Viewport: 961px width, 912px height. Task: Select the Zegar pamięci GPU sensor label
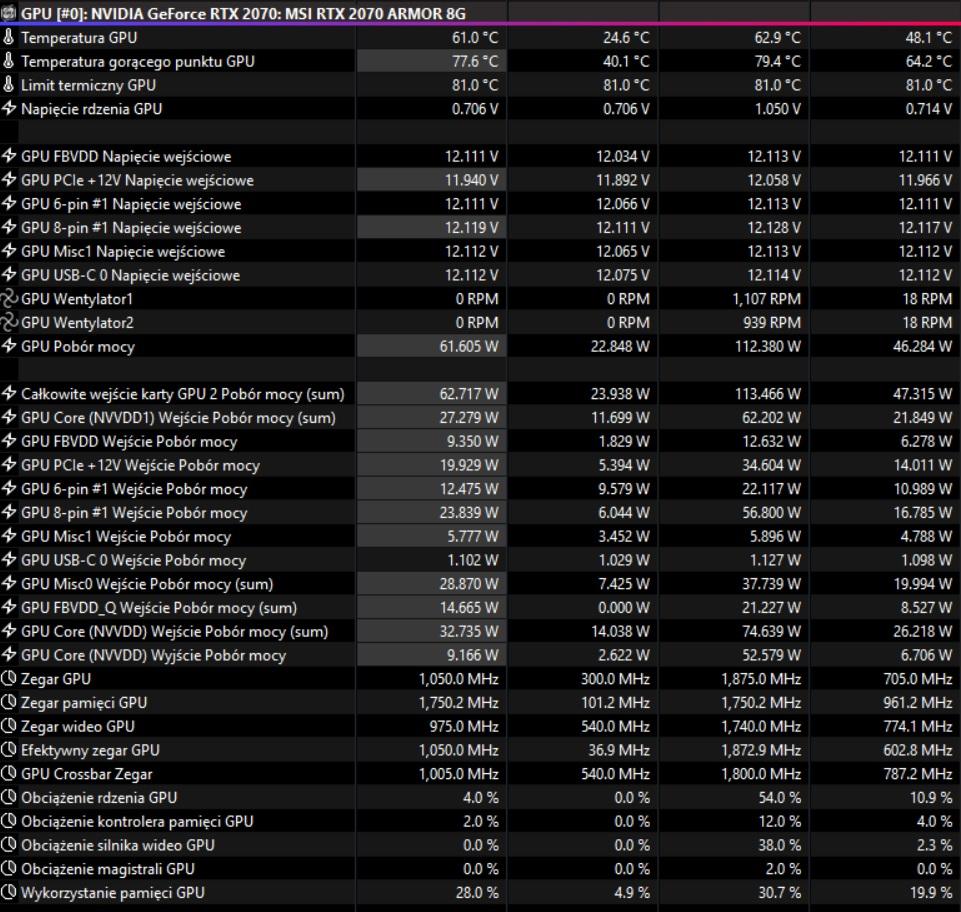(x=84, y=703)
